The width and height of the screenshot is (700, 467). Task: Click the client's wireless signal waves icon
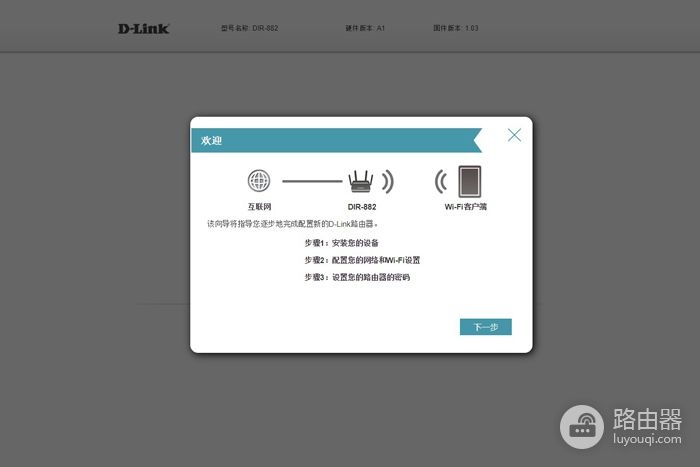pos(441,181)
